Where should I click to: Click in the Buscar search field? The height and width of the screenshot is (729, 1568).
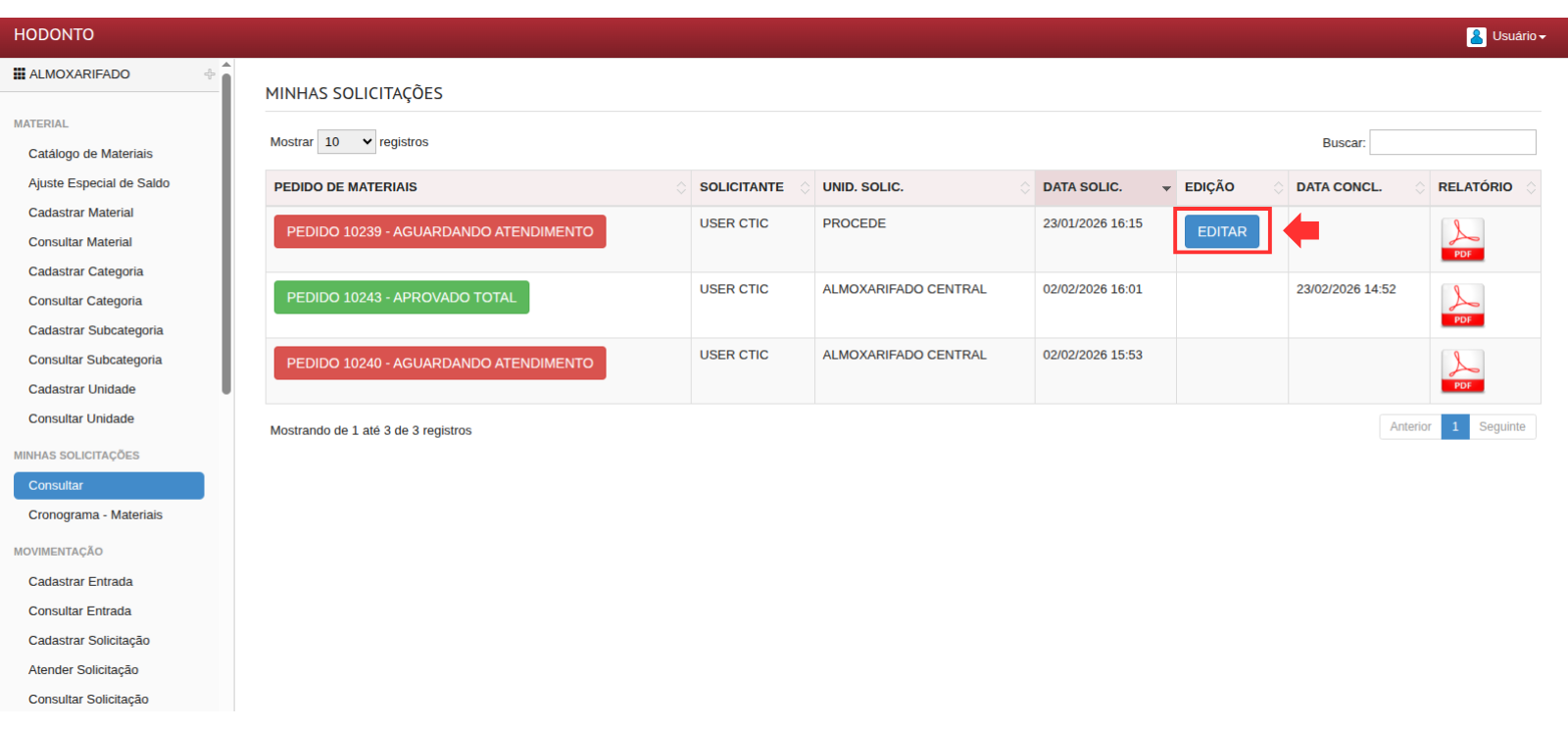click(x=1451, y=143)
